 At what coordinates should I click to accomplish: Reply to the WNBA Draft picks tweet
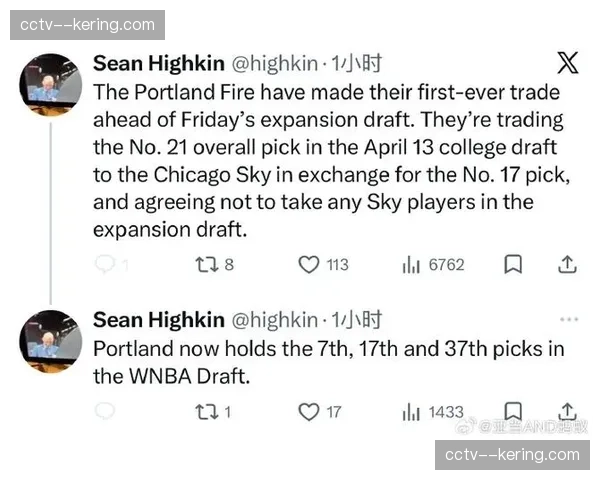pos(105,411)
